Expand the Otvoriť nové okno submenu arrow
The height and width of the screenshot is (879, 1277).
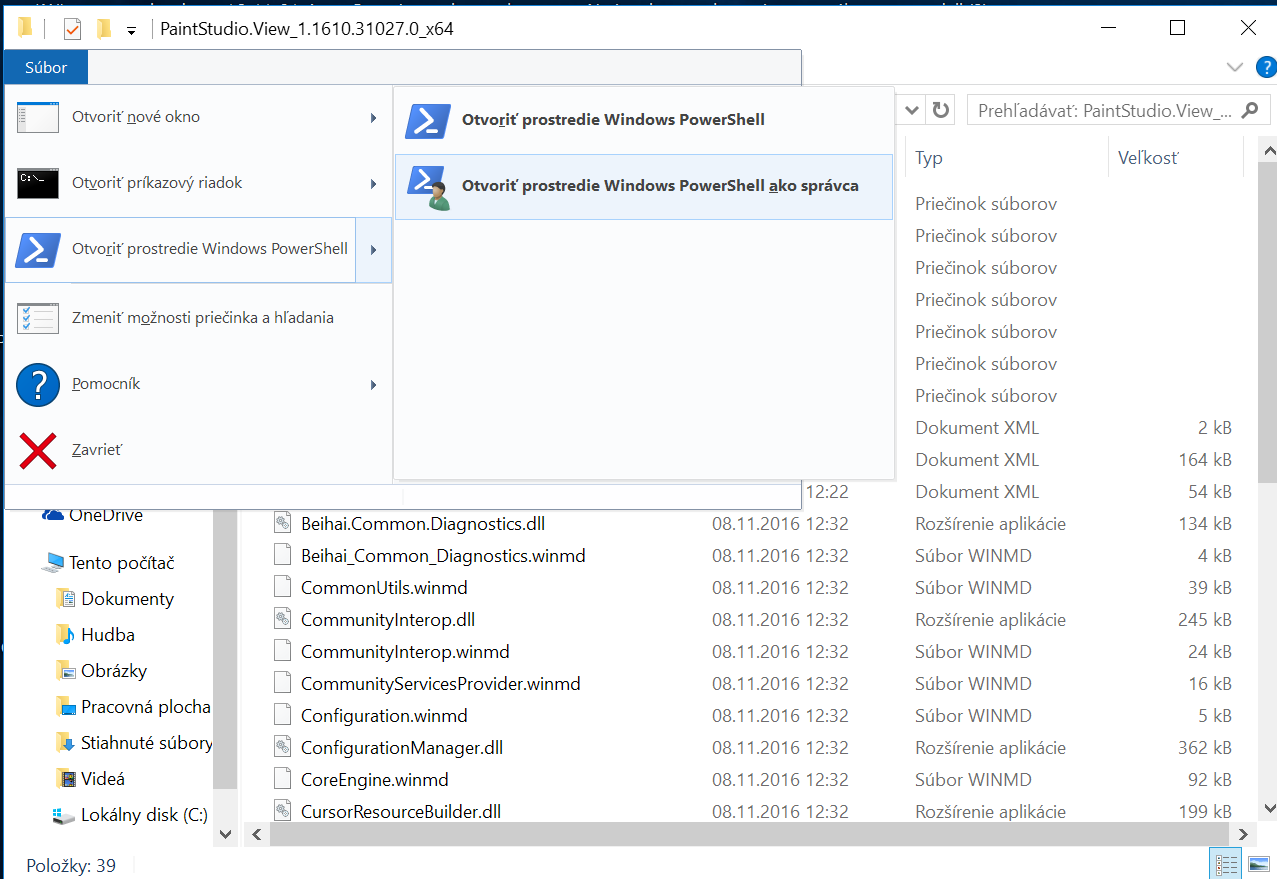(x=373, y=118)
